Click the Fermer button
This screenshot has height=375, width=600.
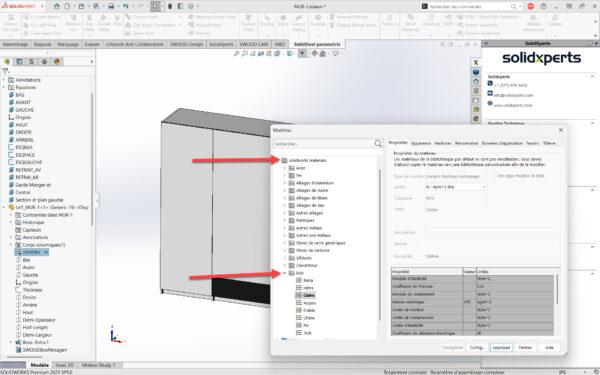click(525, 347)
